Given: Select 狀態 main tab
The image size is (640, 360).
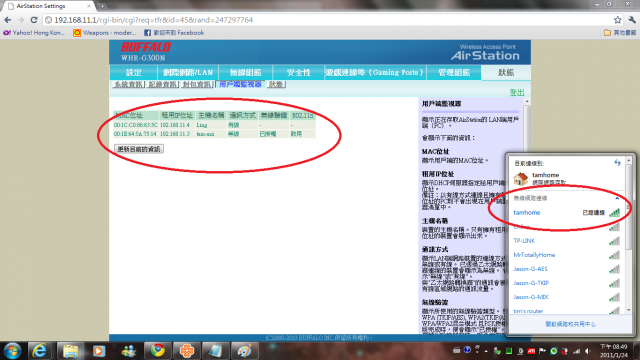Looking at the screenshot, I should pyautogui.click(x=506, y=73).
